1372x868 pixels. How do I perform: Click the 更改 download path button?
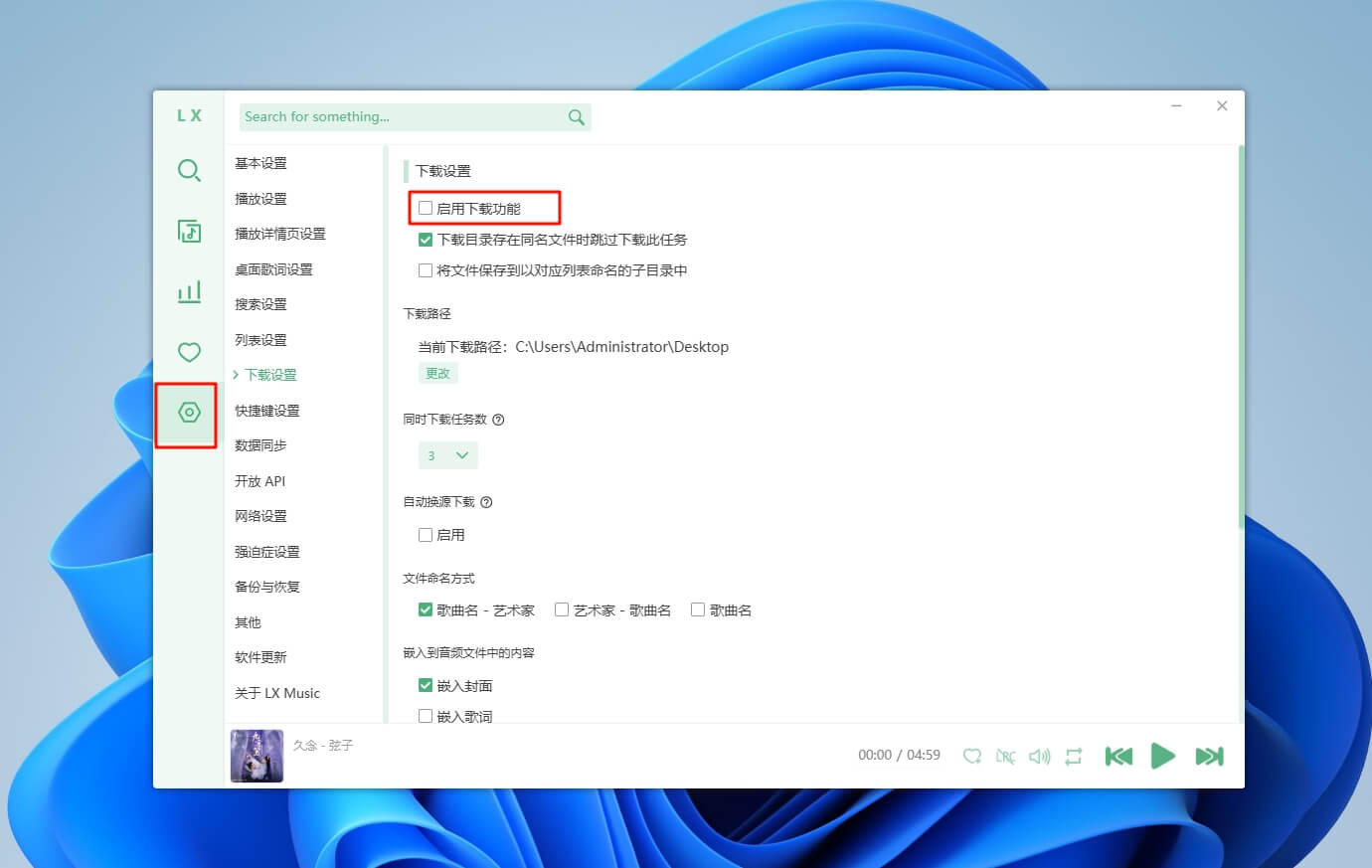coord(437,373)
